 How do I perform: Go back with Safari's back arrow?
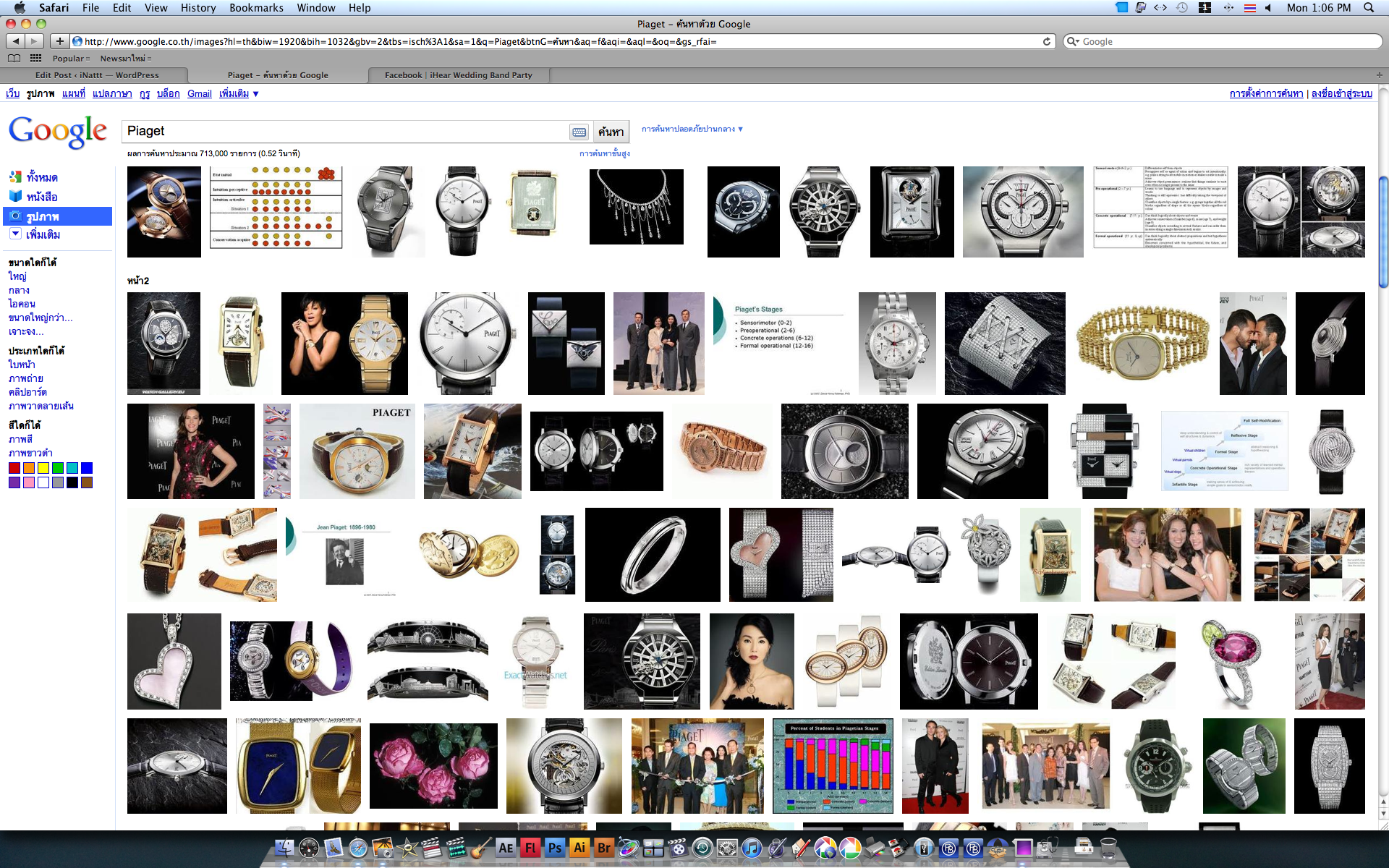pyautogui.click(x=15, y=41)
